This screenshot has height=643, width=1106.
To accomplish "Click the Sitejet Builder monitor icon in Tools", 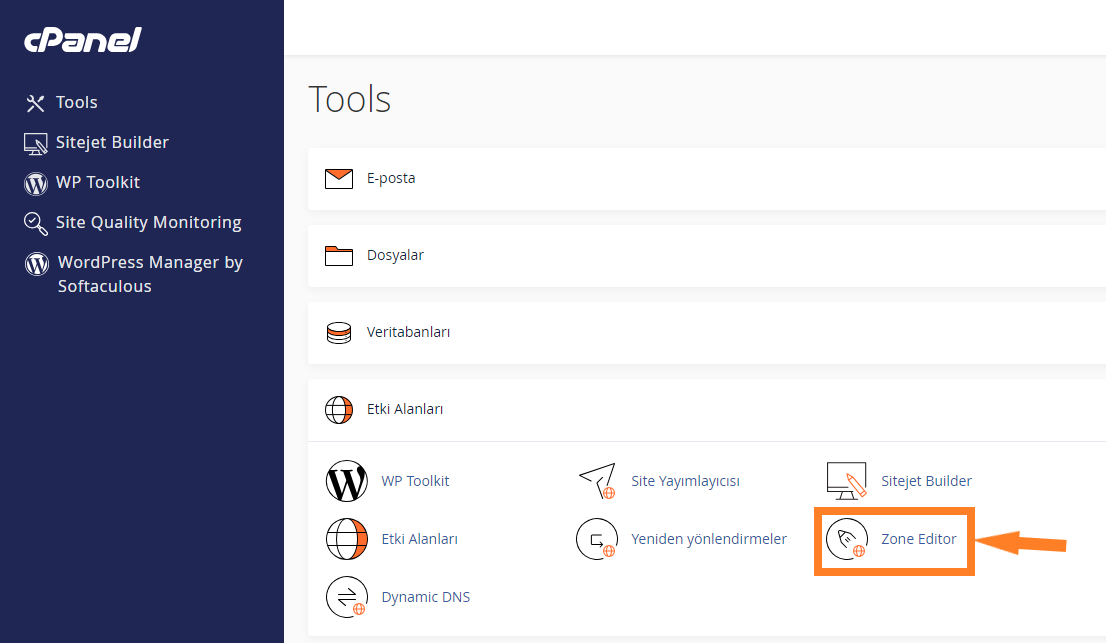I will [x=846, y=482].
